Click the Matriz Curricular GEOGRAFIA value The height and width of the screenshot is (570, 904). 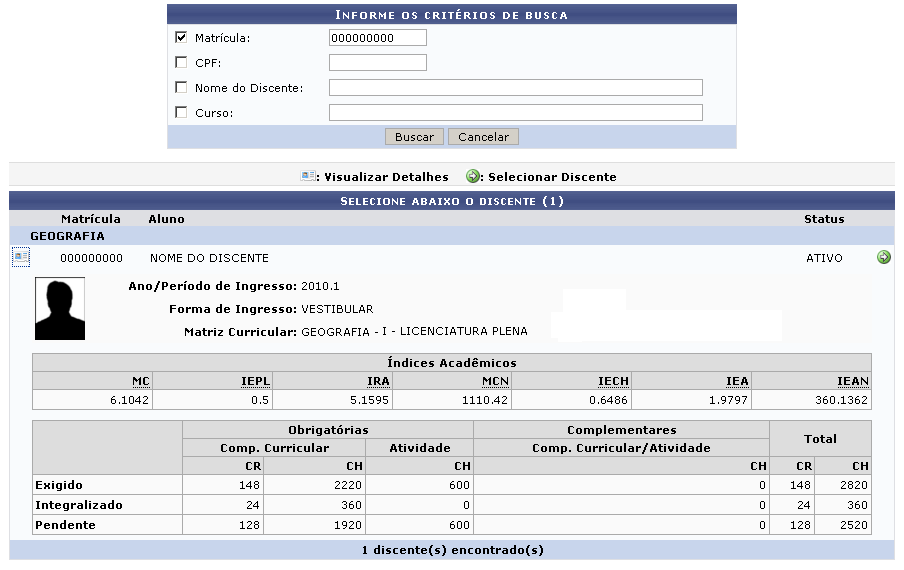coord(414,331)
